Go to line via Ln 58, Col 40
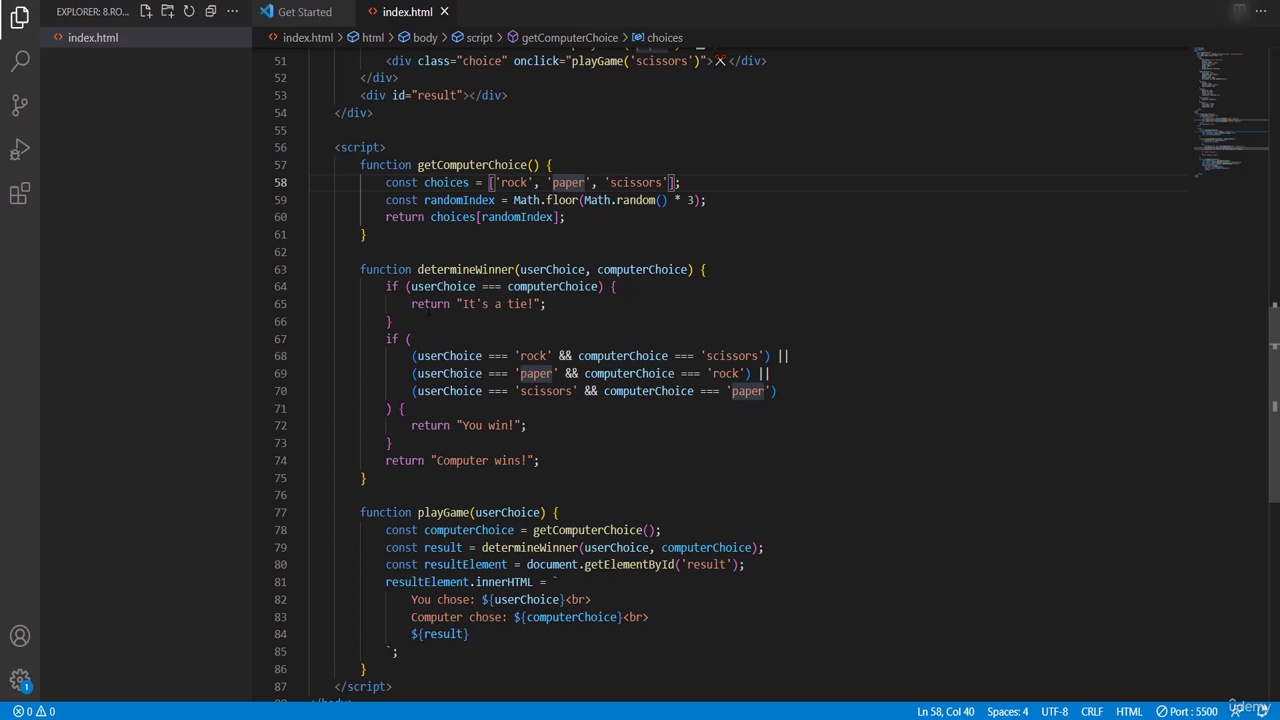Image resolution: width=1280 pixels, height=720 pixels. tap(945, 712)
